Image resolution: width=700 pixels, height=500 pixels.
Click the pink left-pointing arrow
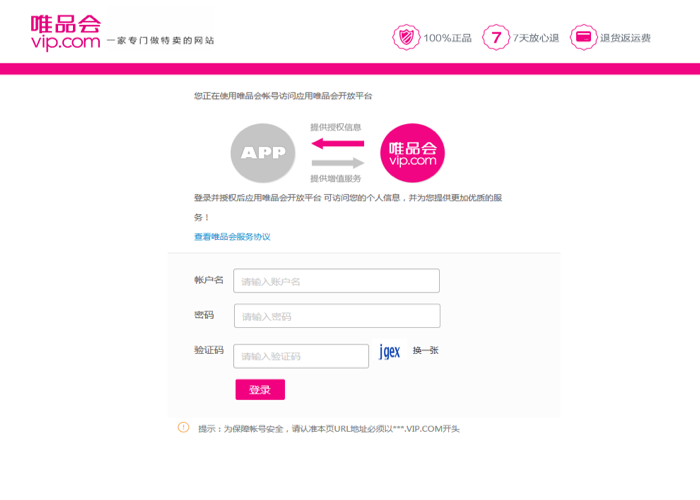pos(337,143)
